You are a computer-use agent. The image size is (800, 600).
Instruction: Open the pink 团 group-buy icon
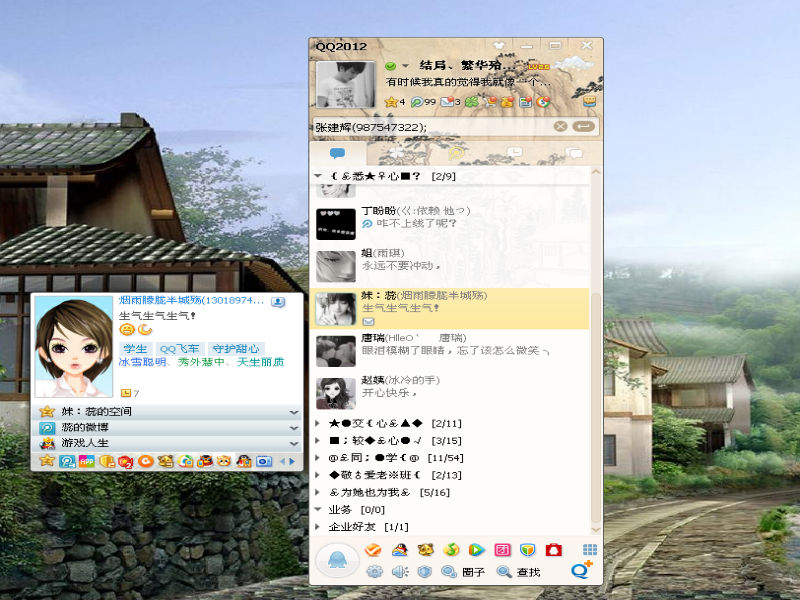pyautogui.click(x=503, y=549)
